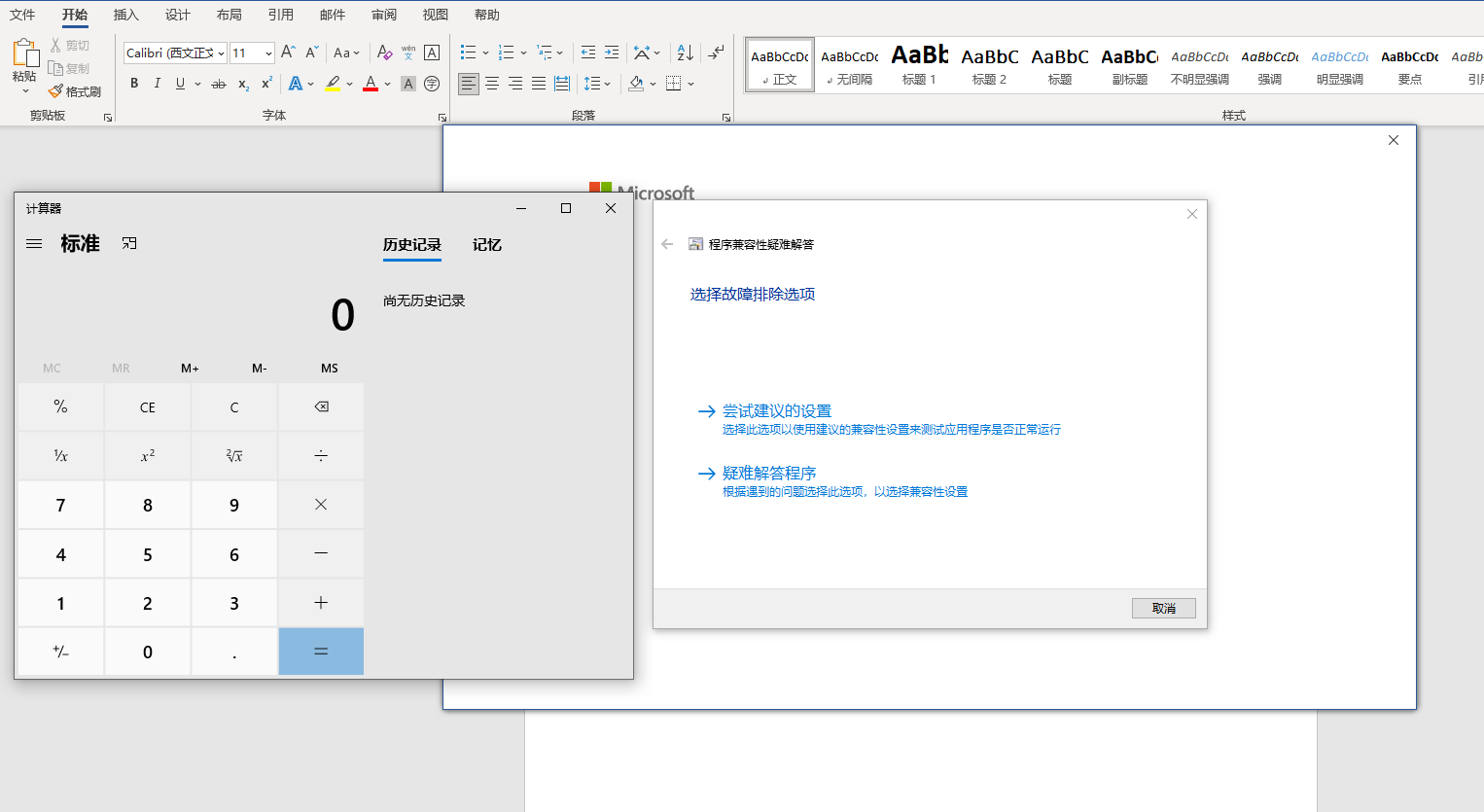Screen dimensions: 1484x812
Task: Click the Format Painter tool
Action: click(75, 91)
